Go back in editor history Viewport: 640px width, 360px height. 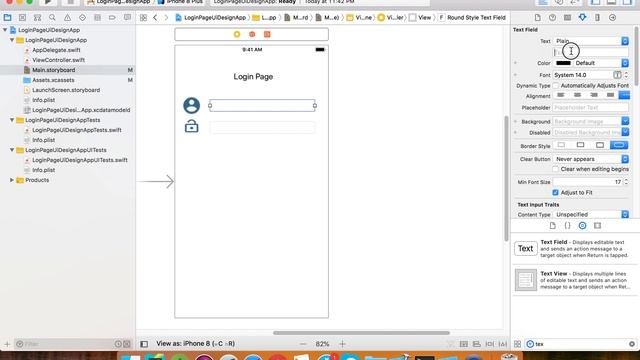click(155, 18)
